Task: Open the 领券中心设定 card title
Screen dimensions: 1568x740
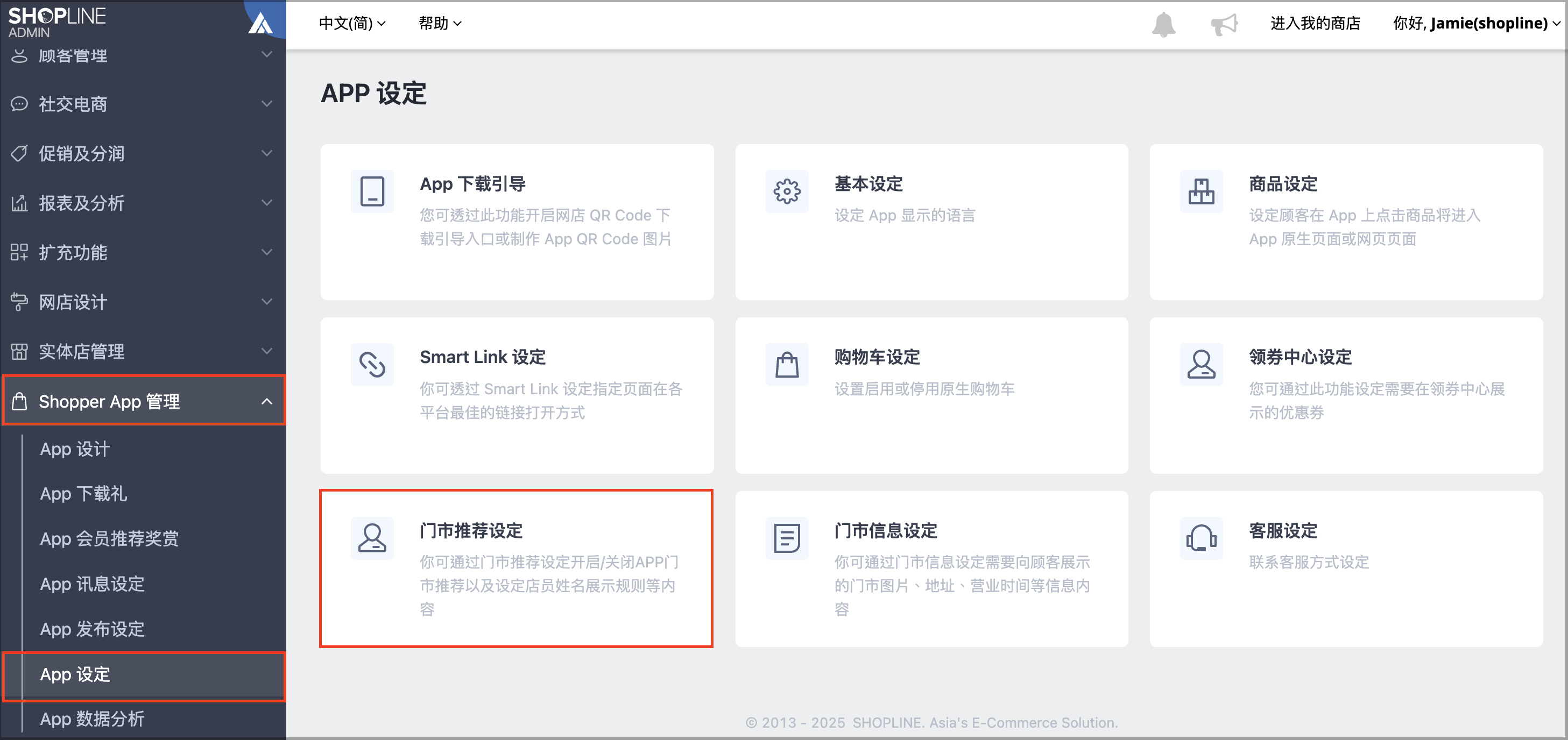Action: (1300, 357)
